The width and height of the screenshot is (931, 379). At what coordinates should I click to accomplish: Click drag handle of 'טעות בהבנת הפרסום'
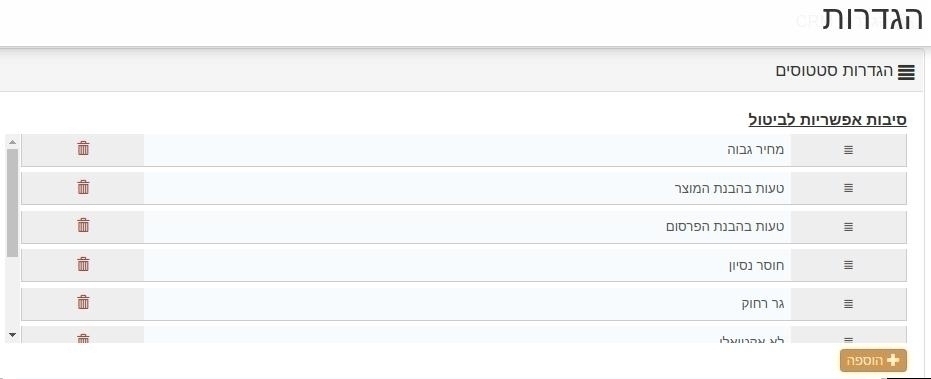pos(848,227)
